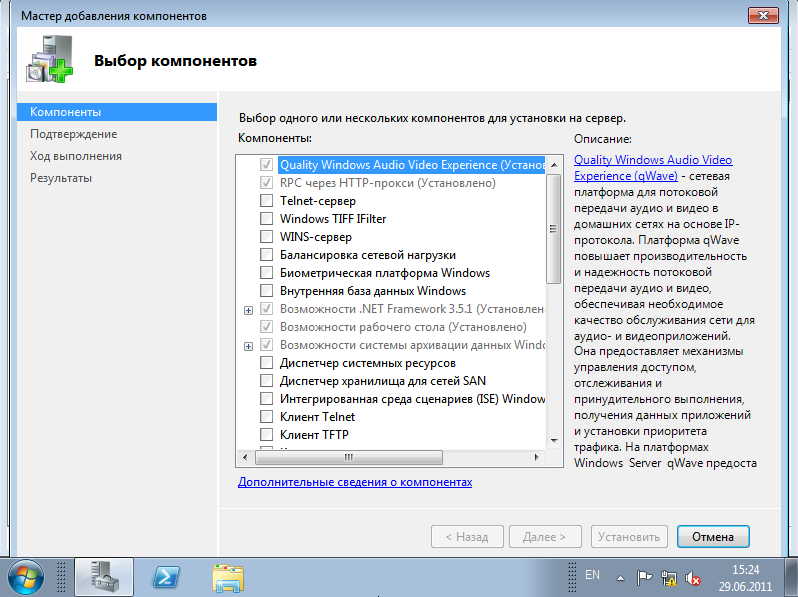Expand Возможности .NET Framework 3.5.1 node
This screenshot has width=798, height=597.
(248, 310)
